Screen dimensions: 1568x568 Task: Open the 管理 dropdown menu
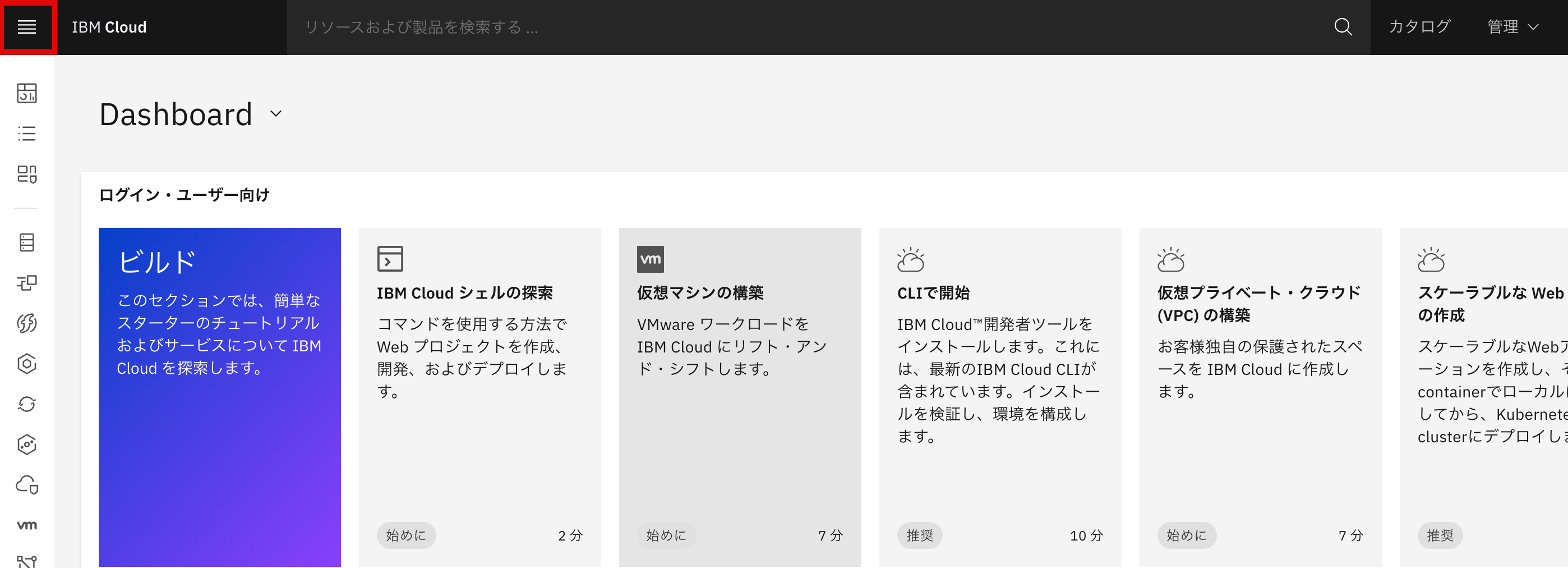pyautogui.click(x=1516, y=27)
